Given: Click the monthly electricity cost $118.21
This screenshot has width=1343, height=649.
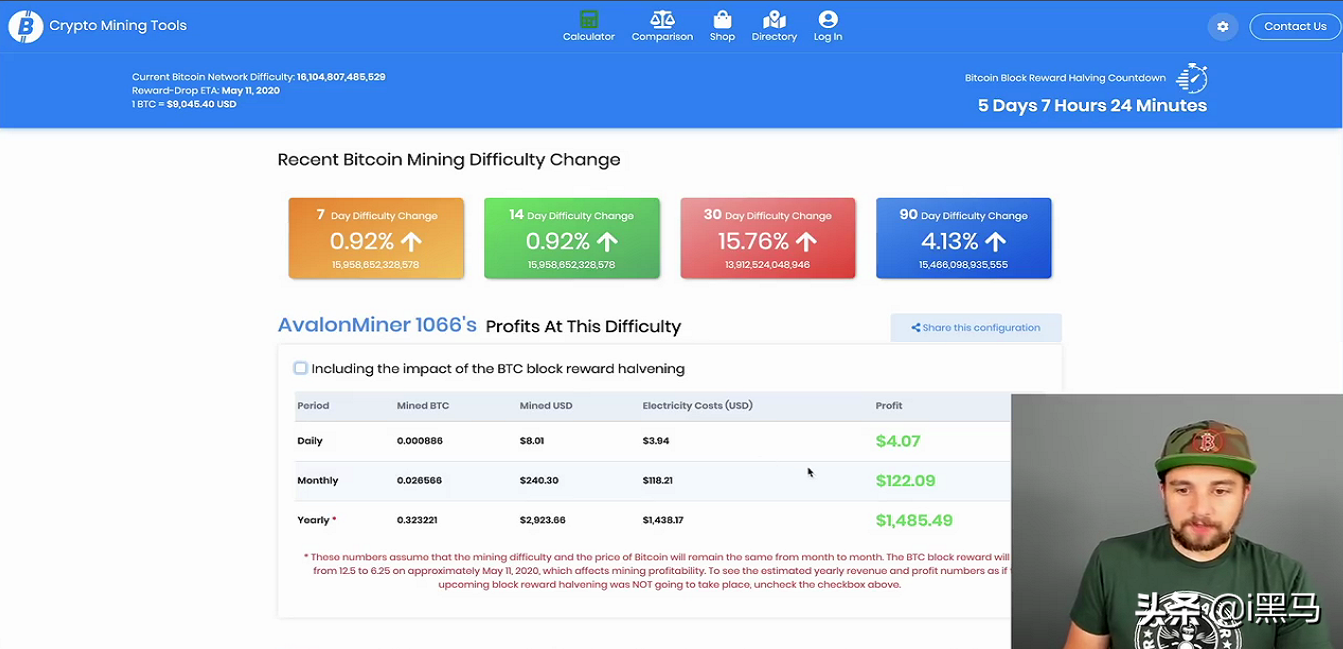Looking at the screenshot, I should (658, 481).
